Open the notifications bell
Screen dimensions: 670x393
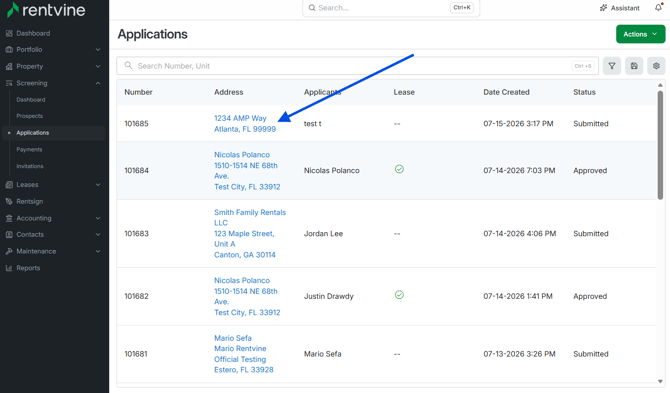coord(658,7)
